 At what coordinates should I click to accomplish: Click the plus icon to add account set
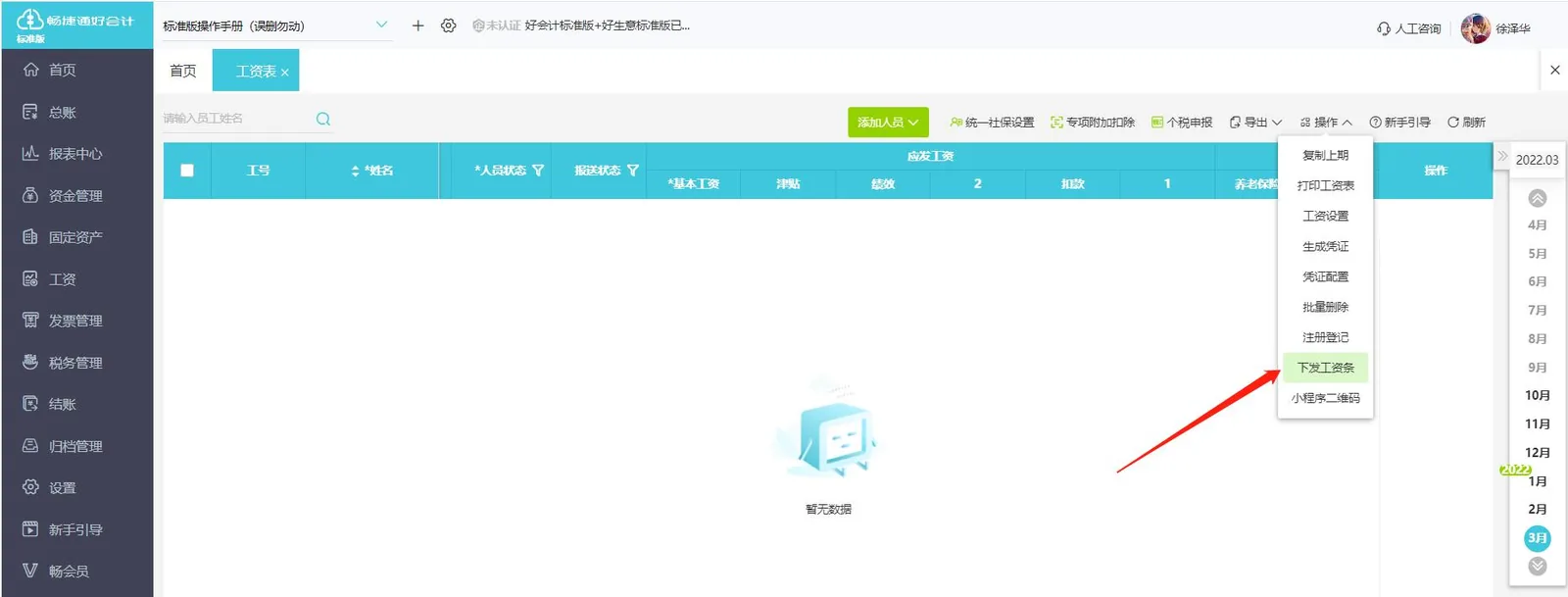[x=417, y=25]
